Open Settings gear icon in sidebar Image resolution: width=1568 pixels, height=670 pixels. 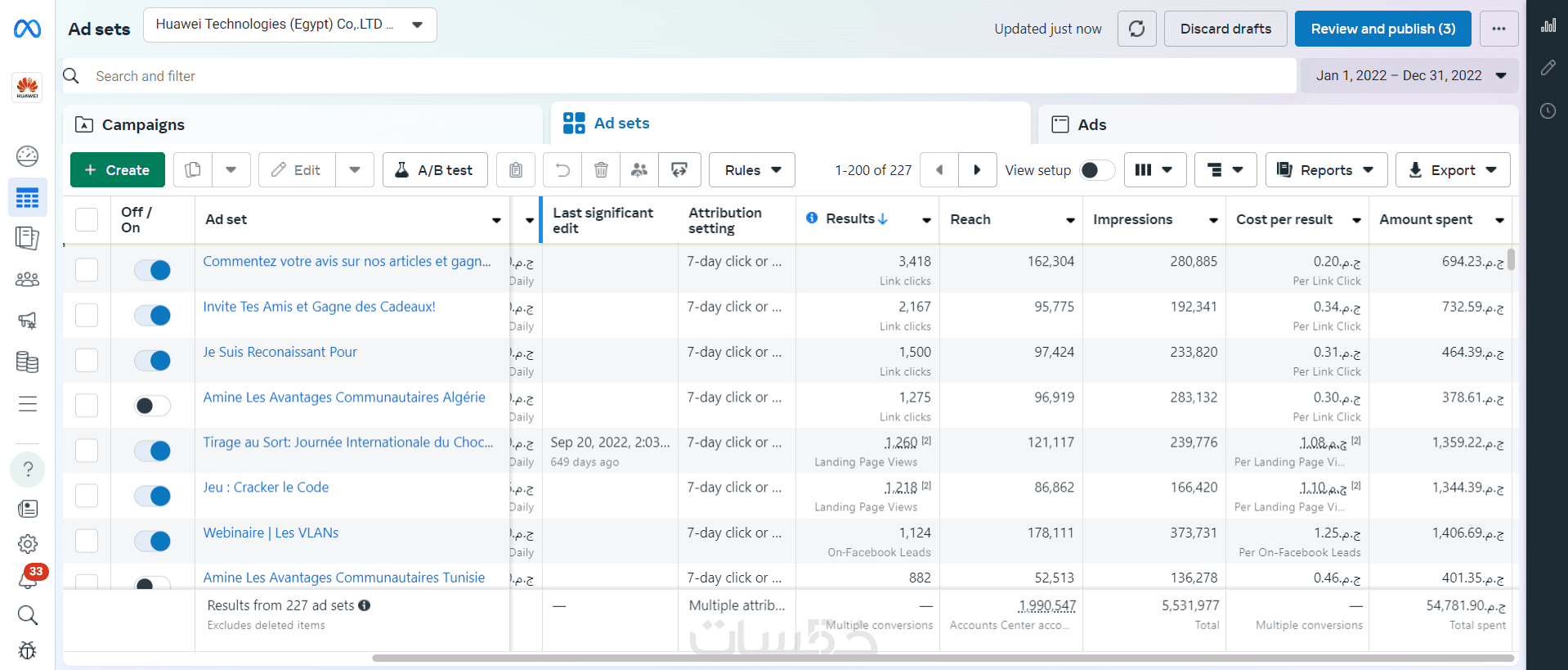pyautogui.click(x=28, y=544)
